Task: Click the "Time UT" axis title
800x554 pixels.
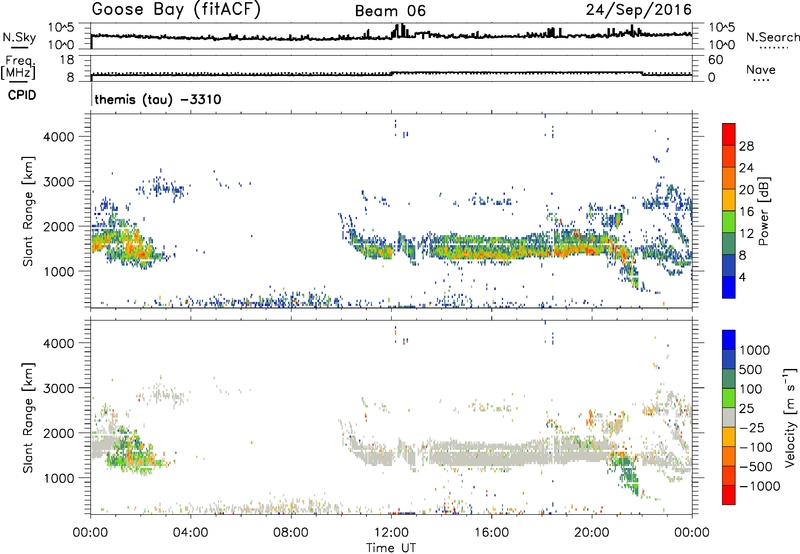Action: click(x=391, y=547)
